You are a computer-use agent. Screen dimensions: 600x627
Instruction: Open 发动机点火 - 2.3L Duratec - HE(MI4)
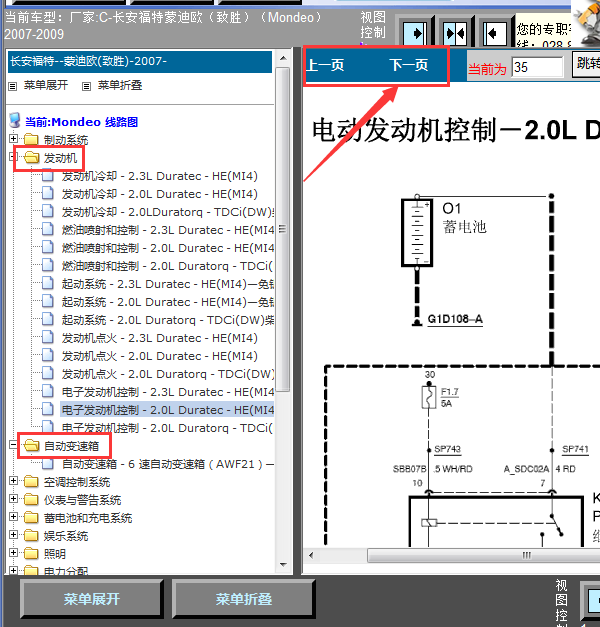(160, 338)
